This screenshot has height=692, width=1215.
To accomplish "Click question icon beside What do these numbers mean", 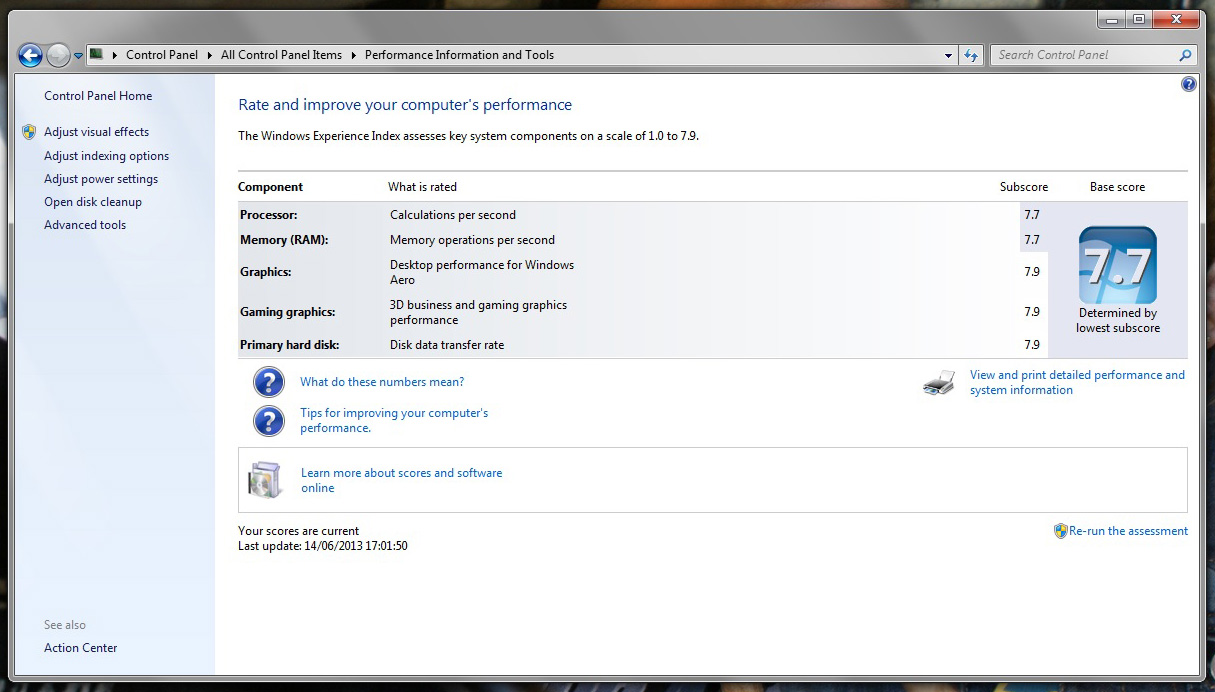I will [269, 382].
